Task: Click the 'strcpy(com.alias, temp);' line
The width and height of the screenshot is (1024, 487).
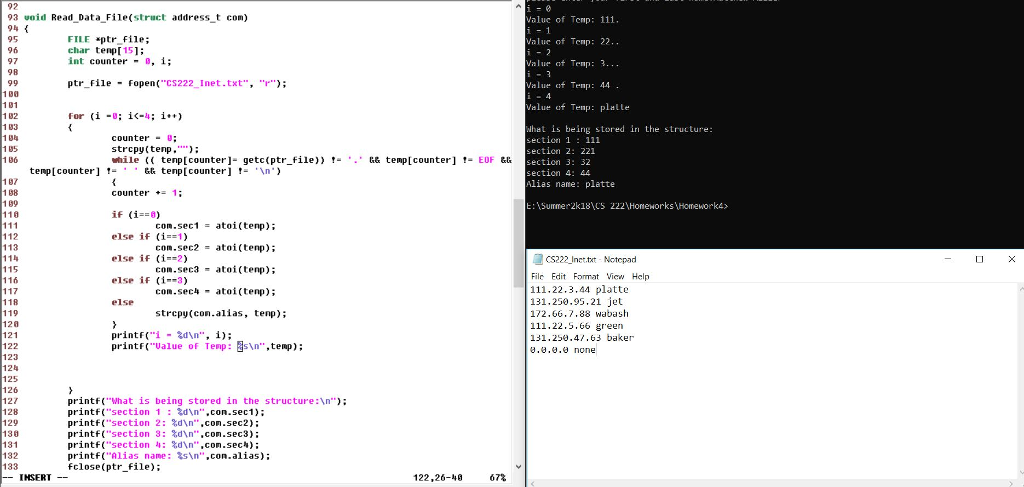Action: [221, 313]
